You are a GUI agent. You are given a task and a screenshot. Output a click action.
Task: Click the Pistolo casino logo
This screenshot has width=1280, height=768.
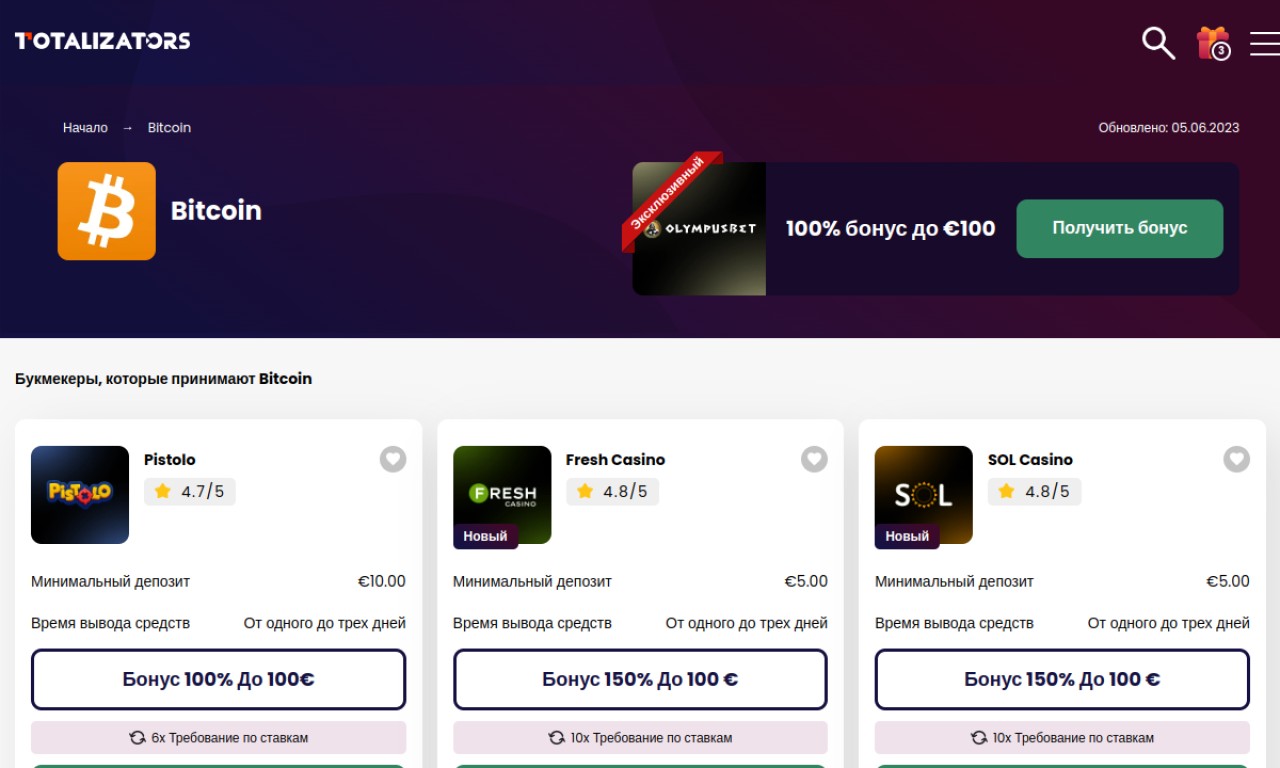click(80, 495)
